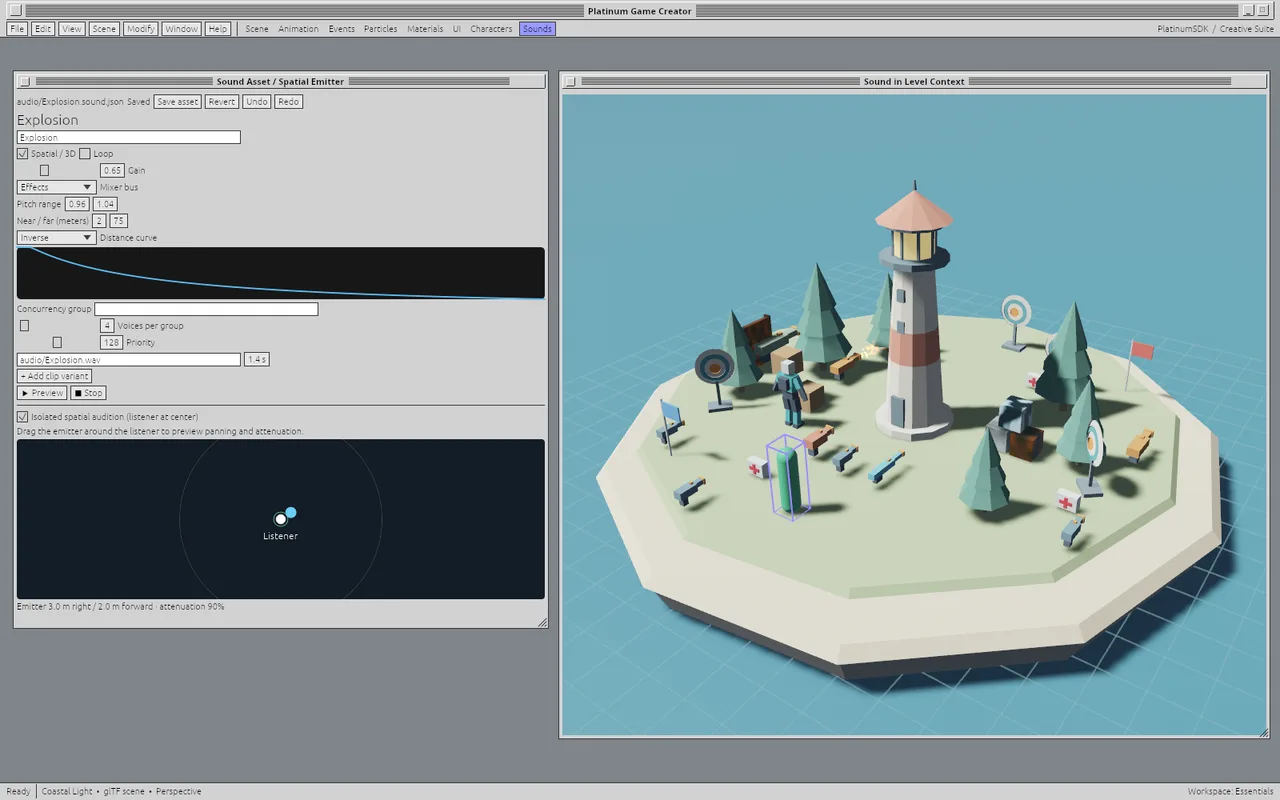Viewport: 1280px width, 800px height.
Task: Open the Edit menu
Action: coord(43,29)
